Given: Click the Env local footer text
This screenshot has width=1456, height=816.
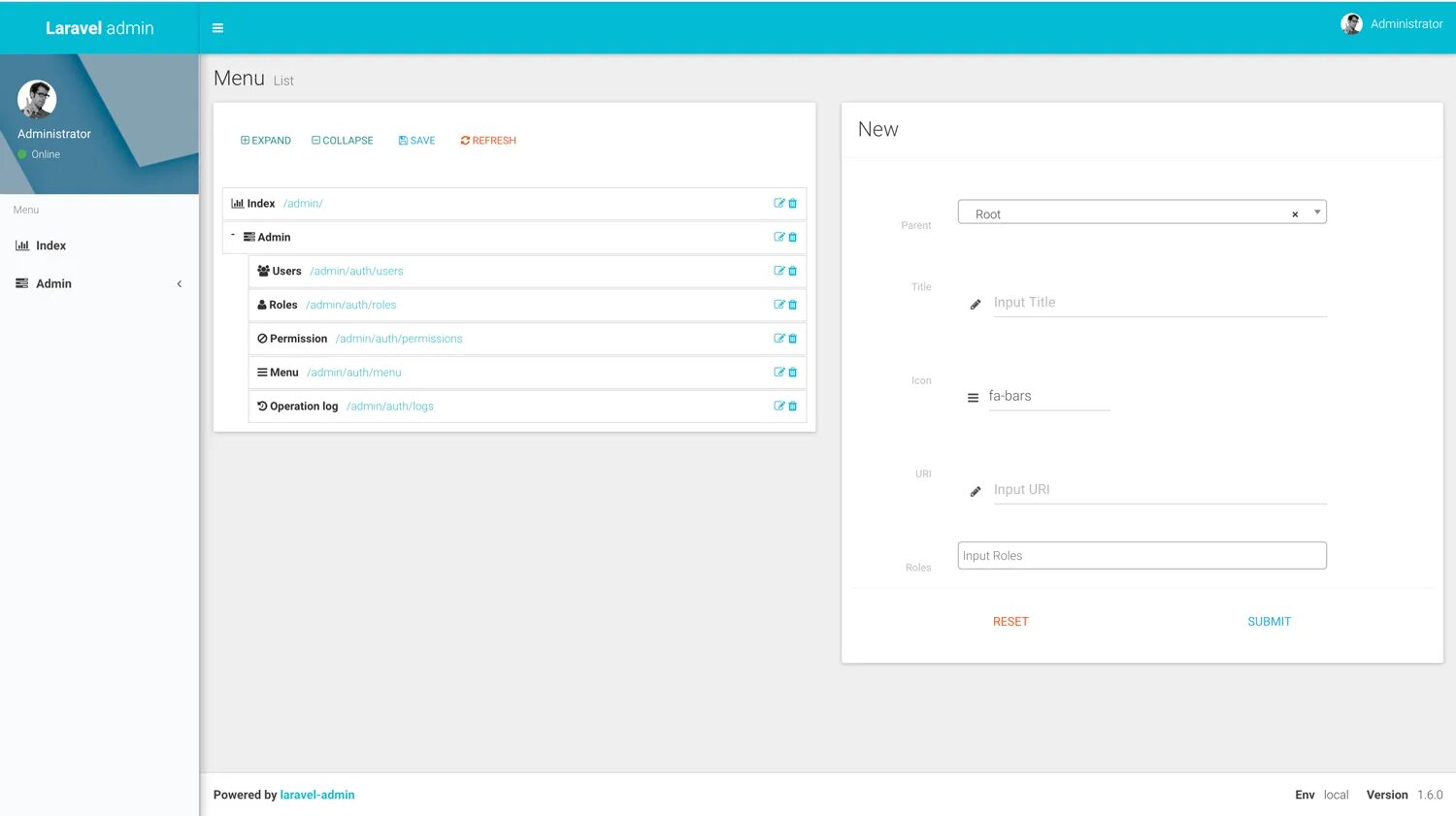Looking at the screenshot, I should pyautogui.click(x=1322, y=795).
